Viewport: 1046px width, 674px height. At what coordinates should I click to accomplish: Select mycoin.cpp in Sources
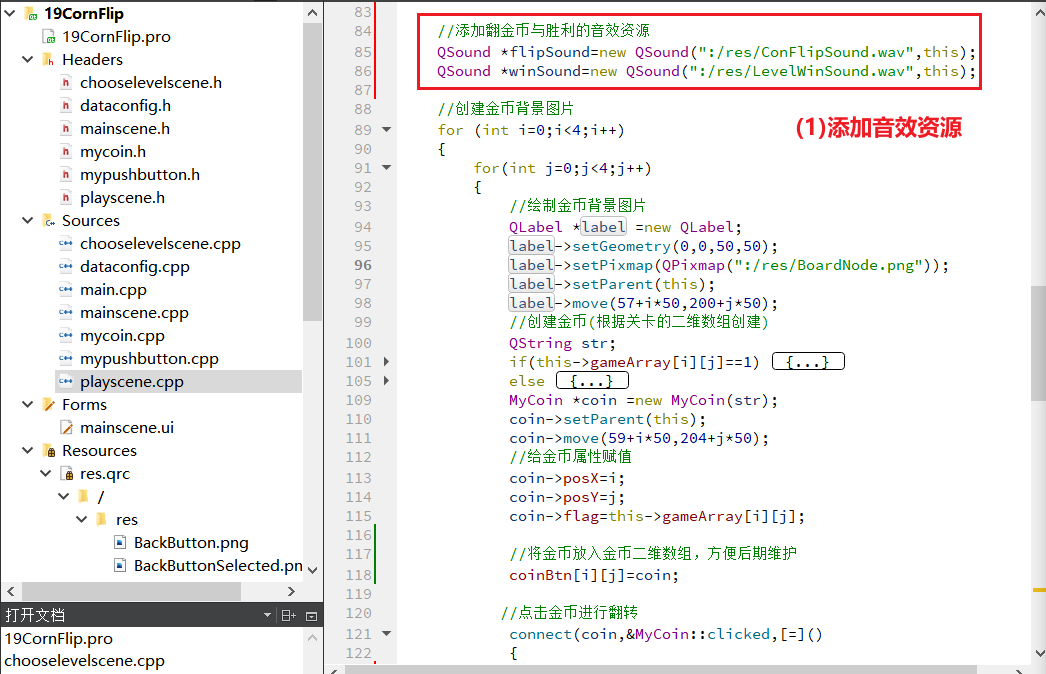(x=122, y=336)
